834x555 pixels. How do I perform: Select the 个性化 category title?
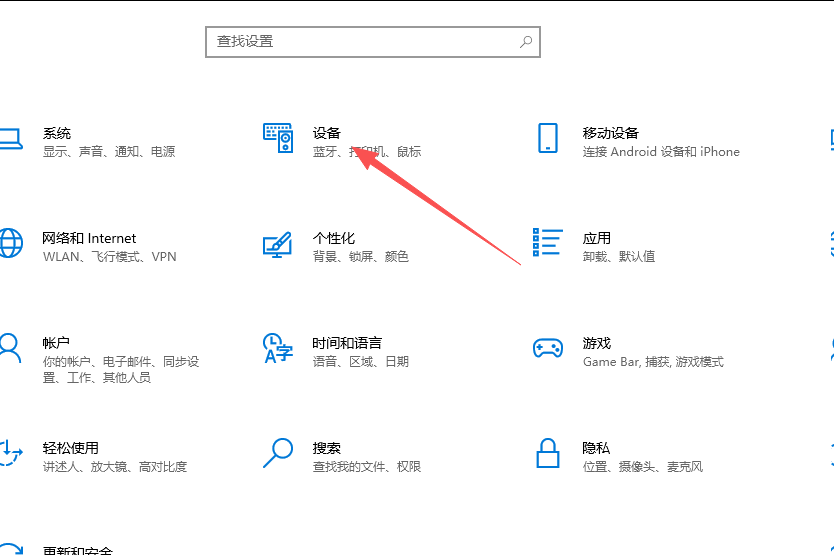coord(333,238)
